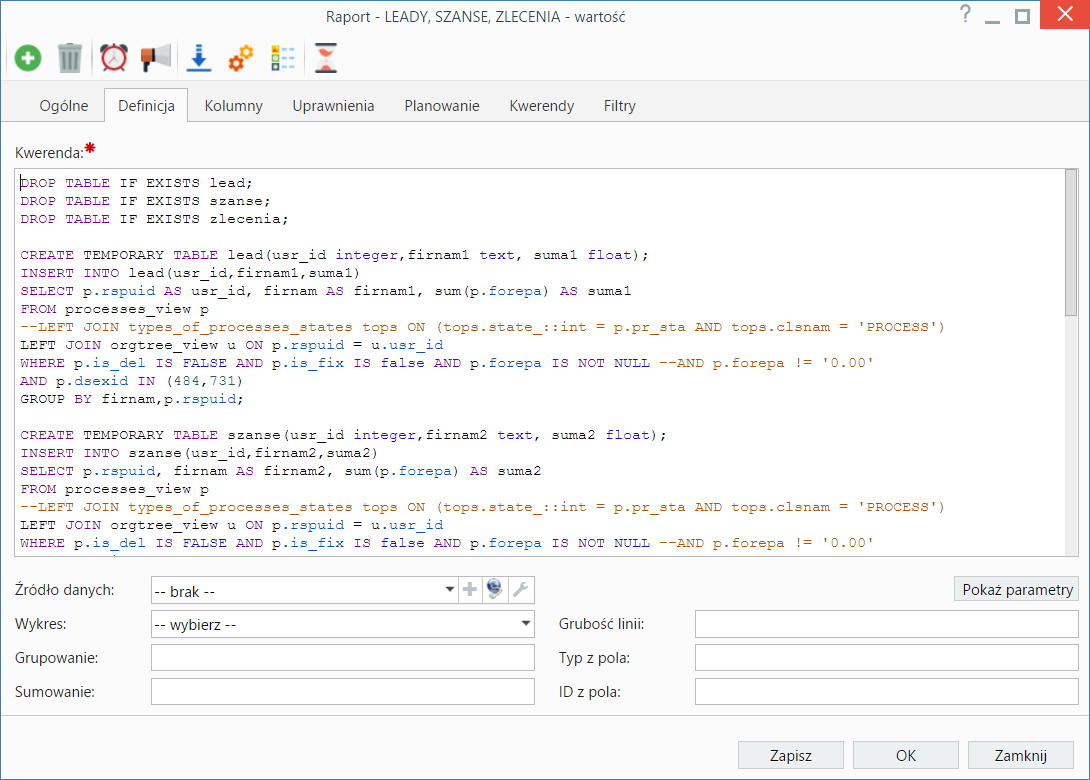Click the 'CREATE TEMPORARY TABLE lead' line
The image size is (1090, 780).
click(x=334, y=255)
